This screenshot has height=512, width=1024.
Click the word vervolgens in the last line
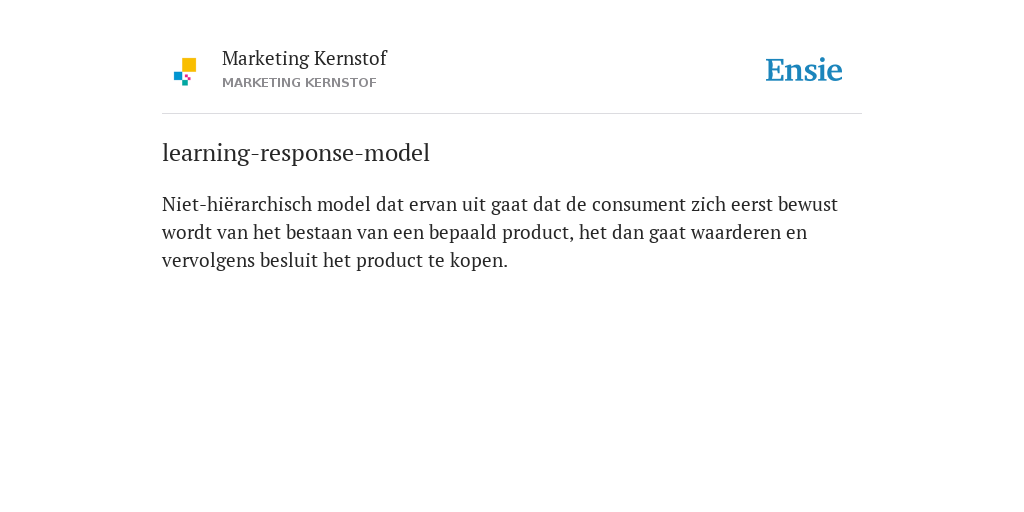pyautogui.click(x=208, y=261)
